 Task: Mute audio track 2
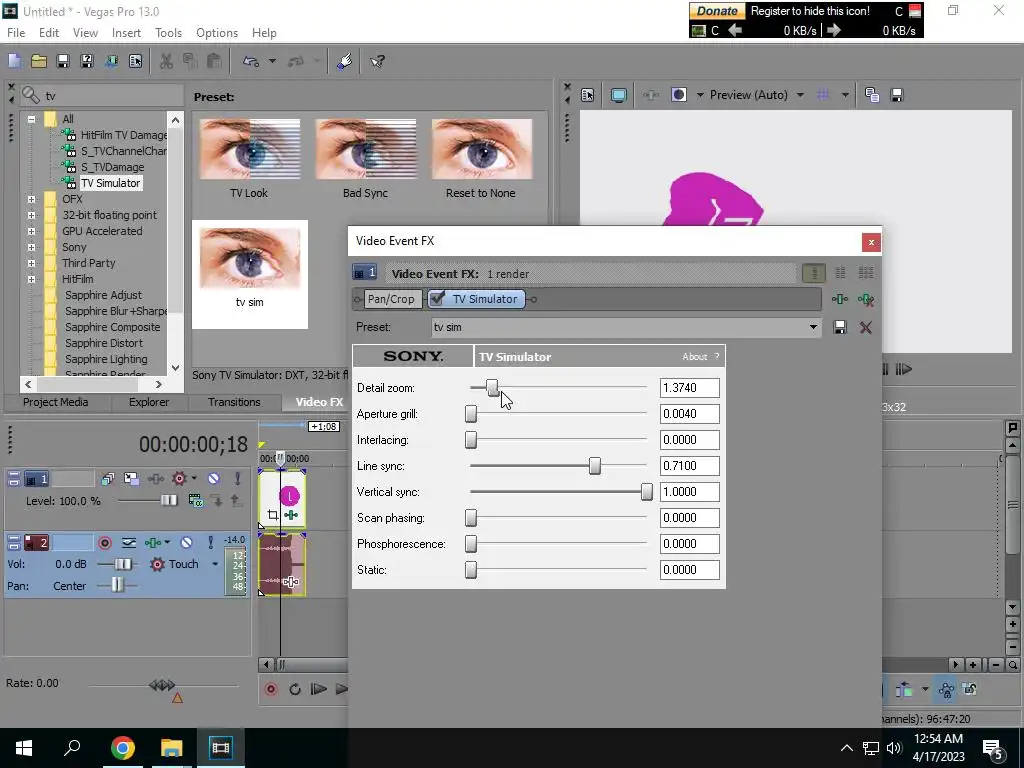click(x=186, y=543)
